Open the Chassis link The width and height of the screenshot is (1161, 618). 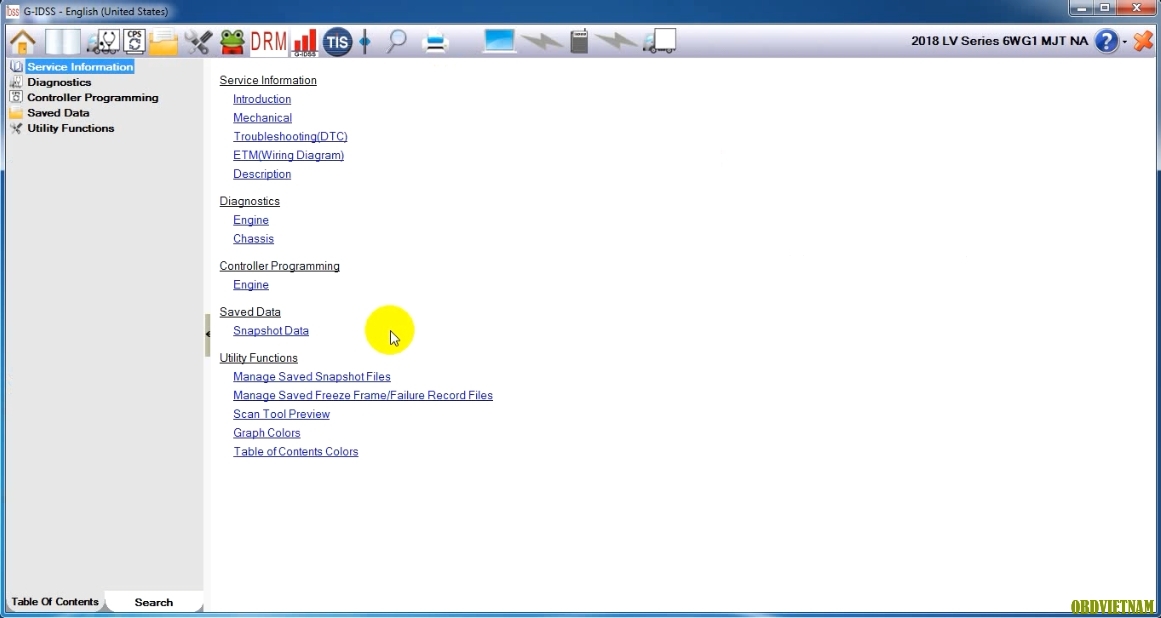[x=253, y=238]
